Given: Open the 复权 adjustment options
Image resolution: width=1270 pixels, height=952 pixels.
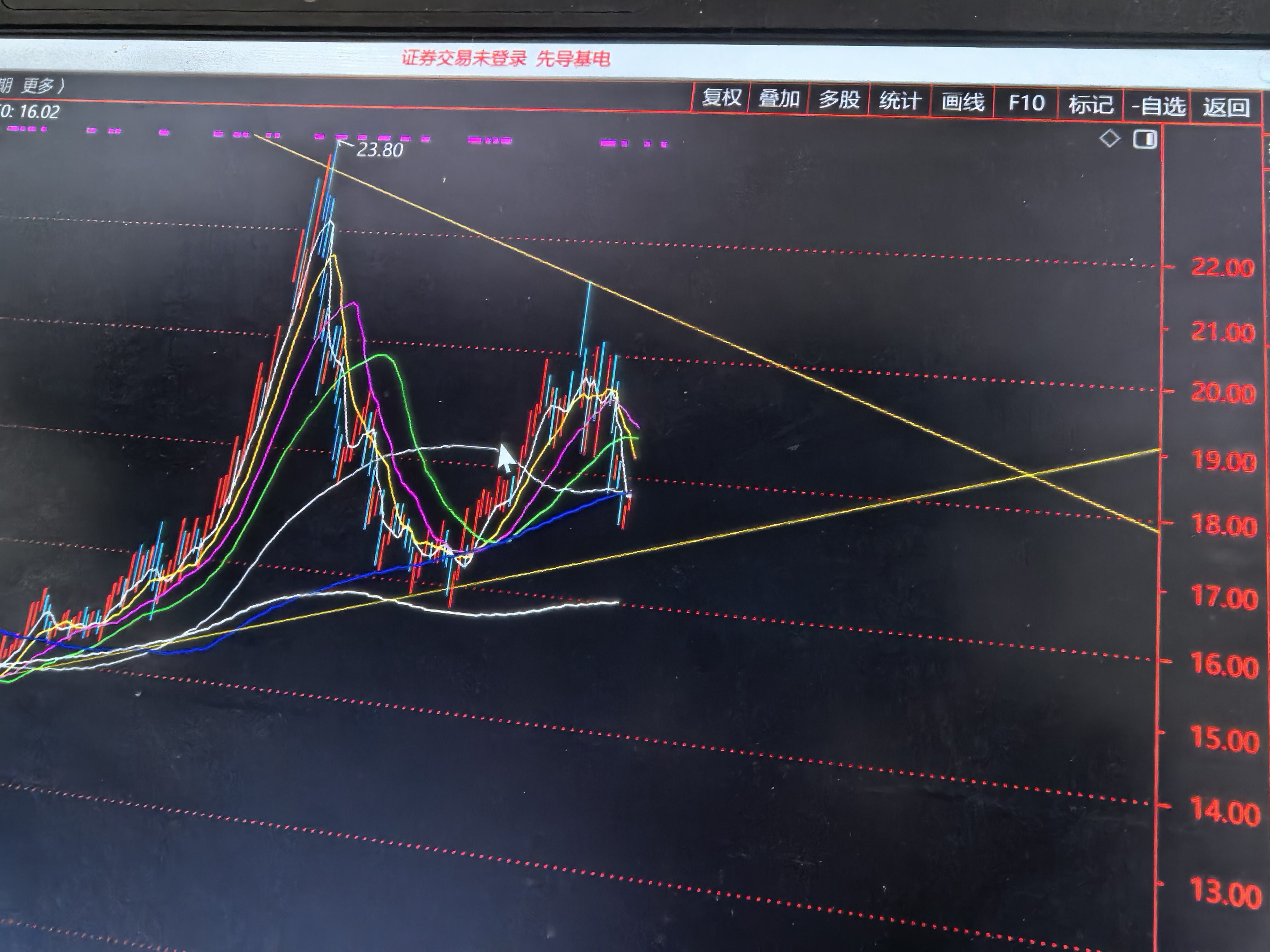Looking at the screenshot, I should 721,98.
